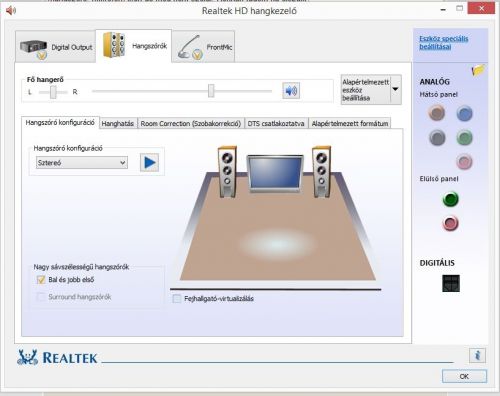This screenshot has height=396, width=500.
Task: Click the speaker icon in title bar
Action: coord(11,10)
